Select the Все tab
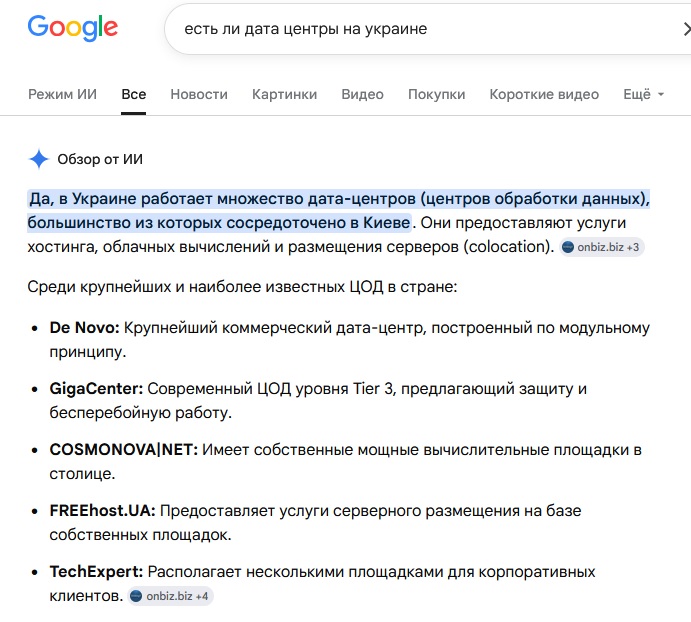Screen dimensions: 691x622 134,94
